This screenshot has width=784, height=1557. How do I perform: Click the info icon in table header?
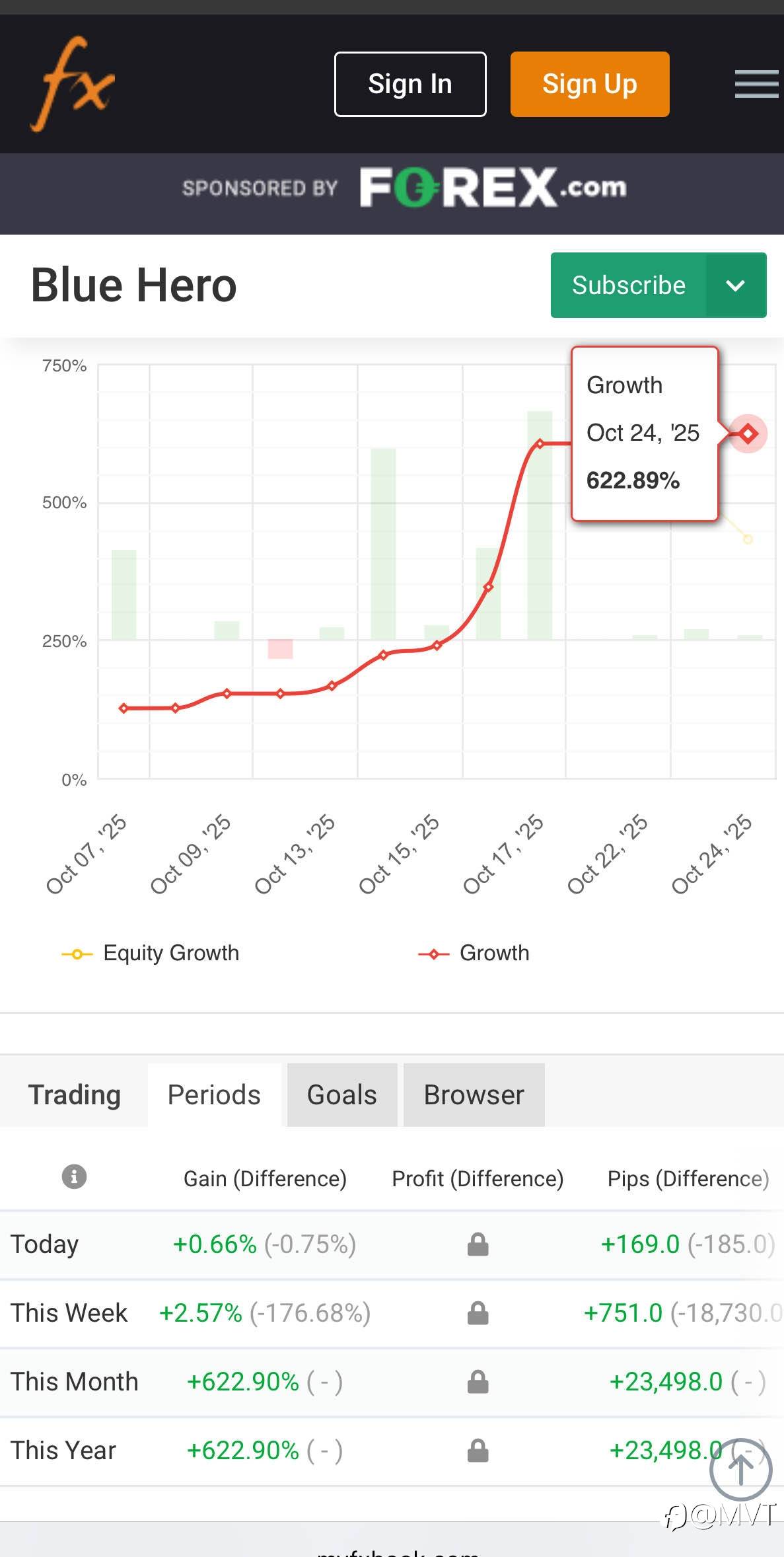point(74,1177)
